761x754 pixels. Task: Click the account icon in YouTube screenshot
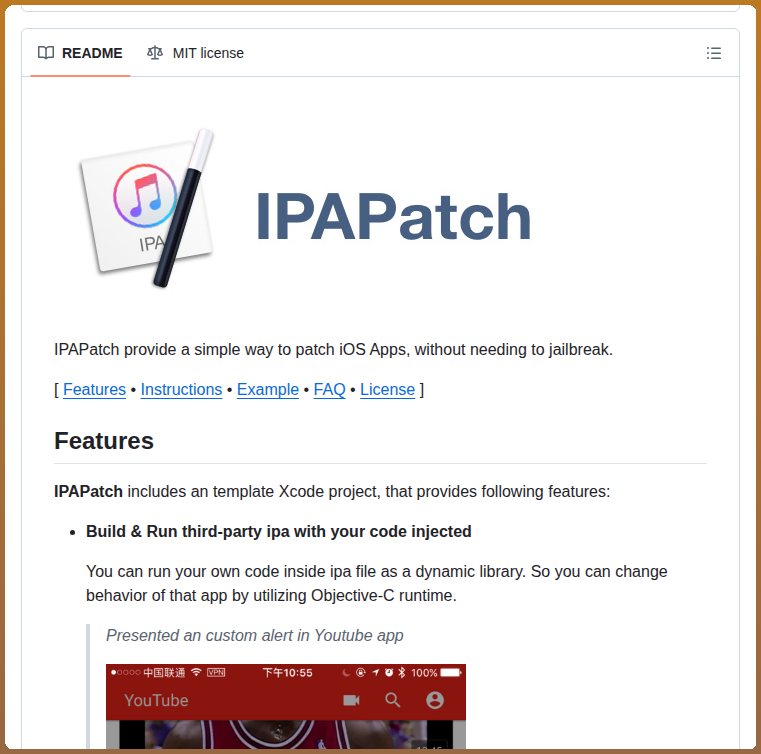[x=435, y=700]
